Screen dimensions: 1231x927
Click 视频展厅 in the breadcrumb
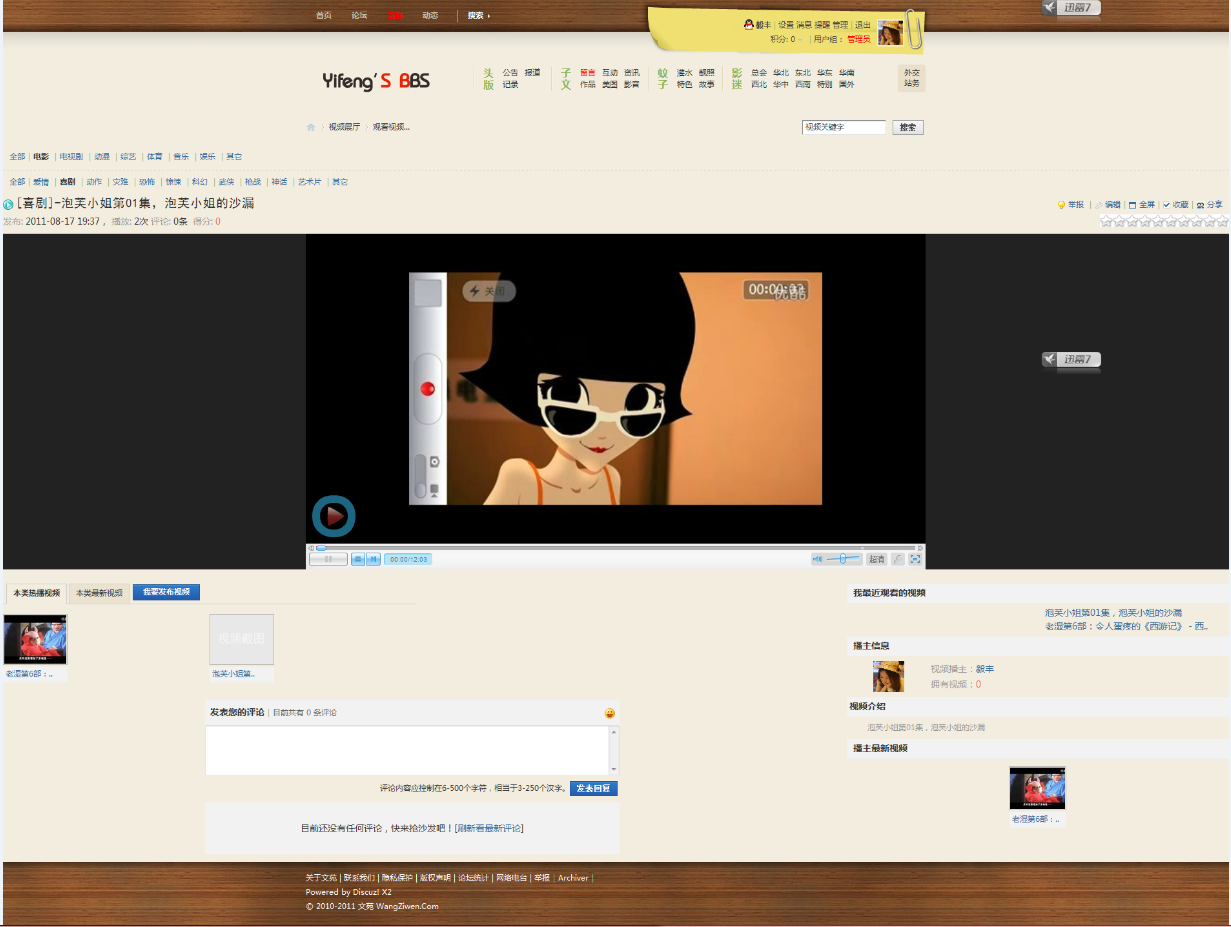[x=344, y=127]
